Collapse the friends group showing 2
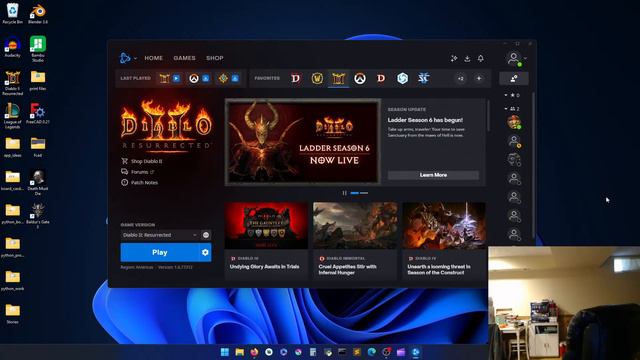This screenshot has width=640, height=360. 512,109
